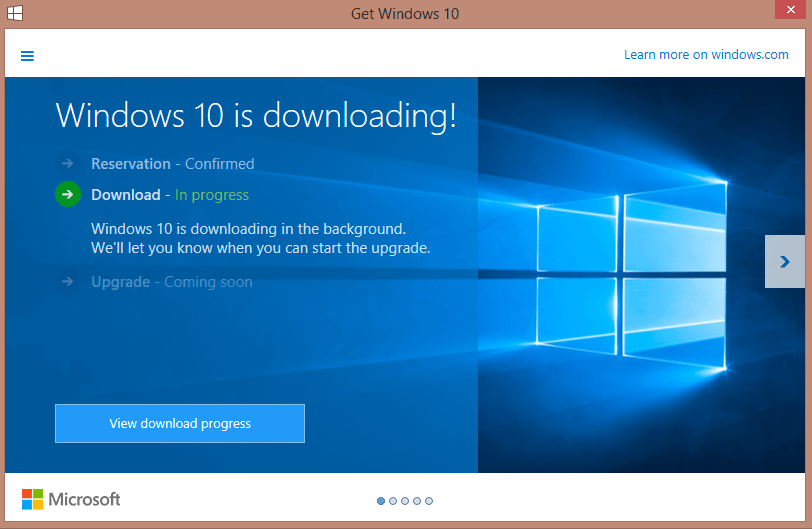Select the second pagination dot

393,501
